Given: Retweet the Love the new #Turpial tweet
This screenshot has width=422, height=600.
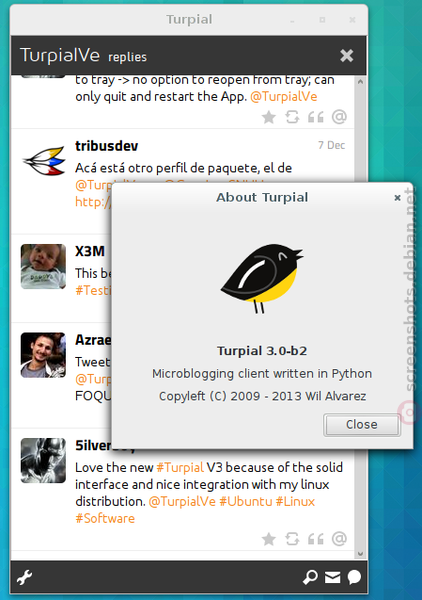Looking at the screenshot, I should point(292,539).
